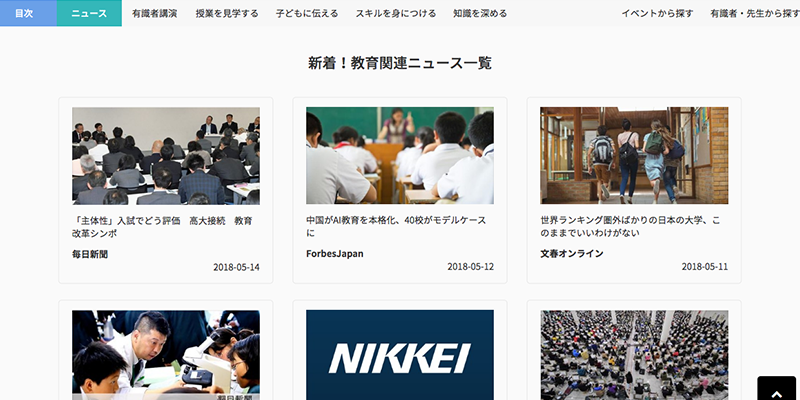Open the classroom students photo thumbnail
The image size is (800, 400).
click(400, 156)
